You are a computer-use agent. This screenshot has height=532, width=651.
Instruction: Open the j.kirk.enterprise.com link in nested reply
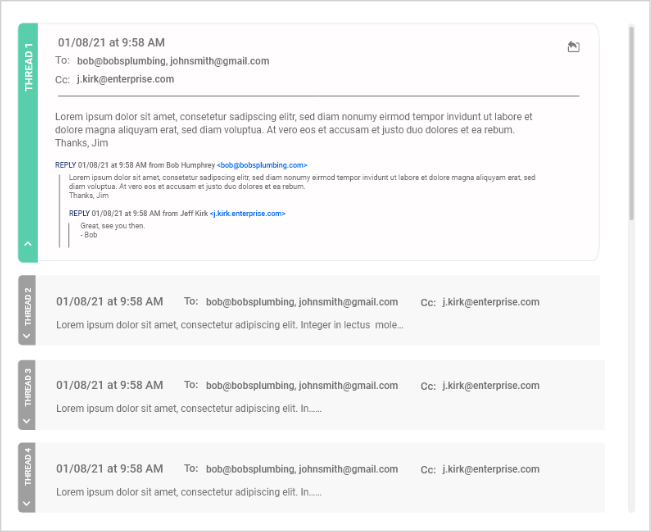247,213
